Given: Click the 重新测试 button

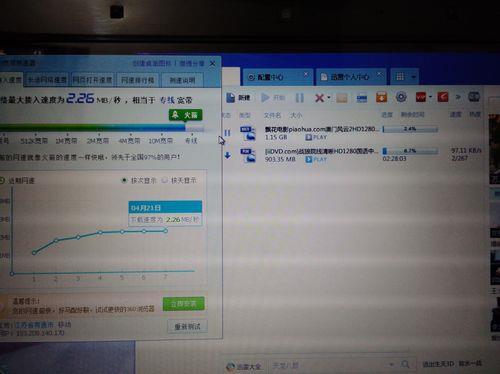Looking at the screenshot, I should point(187,326).
